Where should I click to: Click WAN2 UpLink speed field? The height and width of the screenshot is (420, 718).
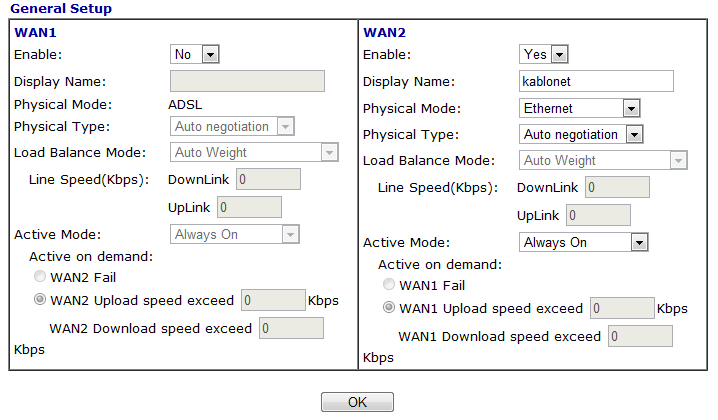pos(598,215)
